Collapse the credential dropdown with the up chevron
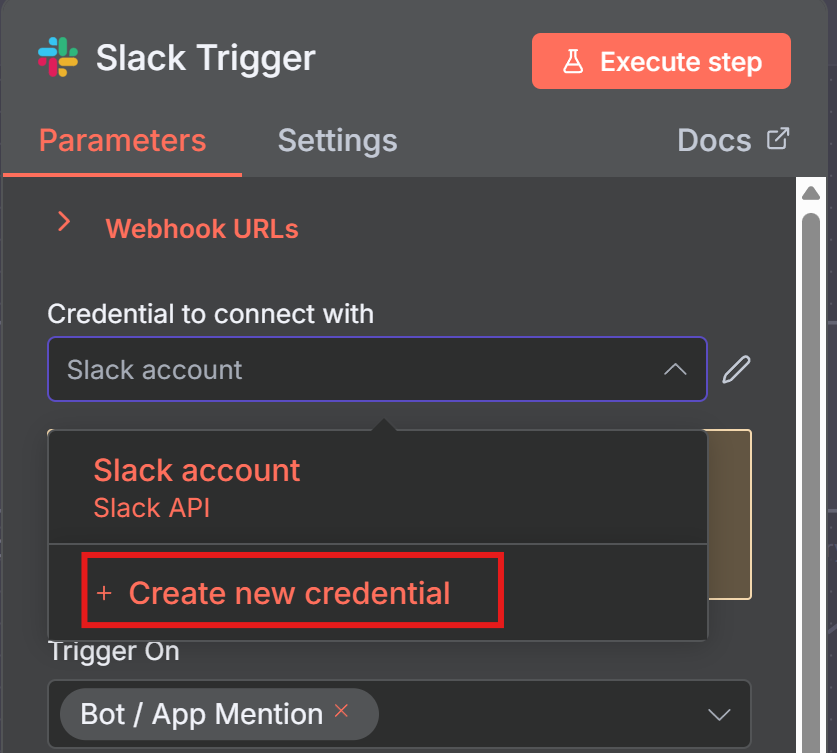The height and width of the screenshot is (753, 837). 675,370
